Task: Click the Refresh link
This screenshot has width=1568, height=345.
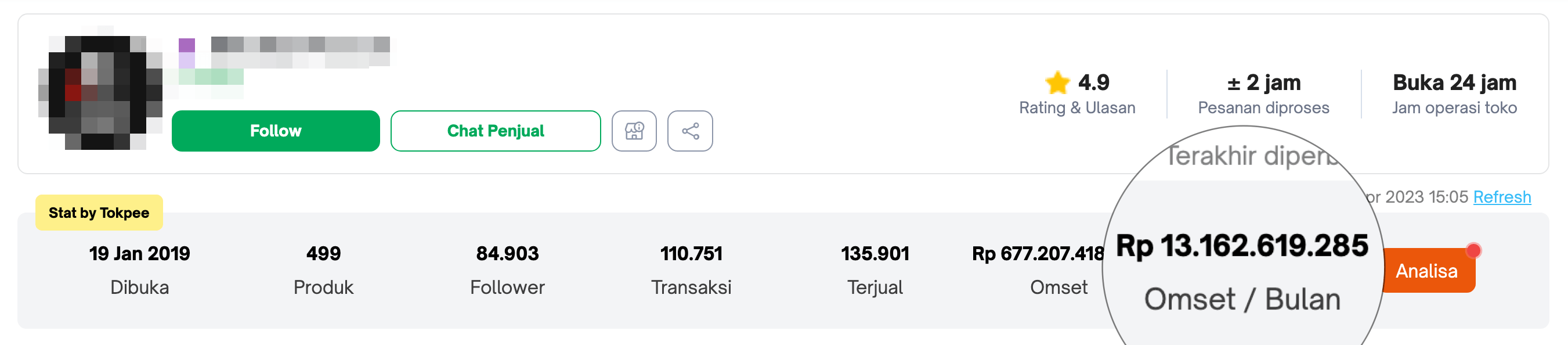Action: (x=1502, y=197)
